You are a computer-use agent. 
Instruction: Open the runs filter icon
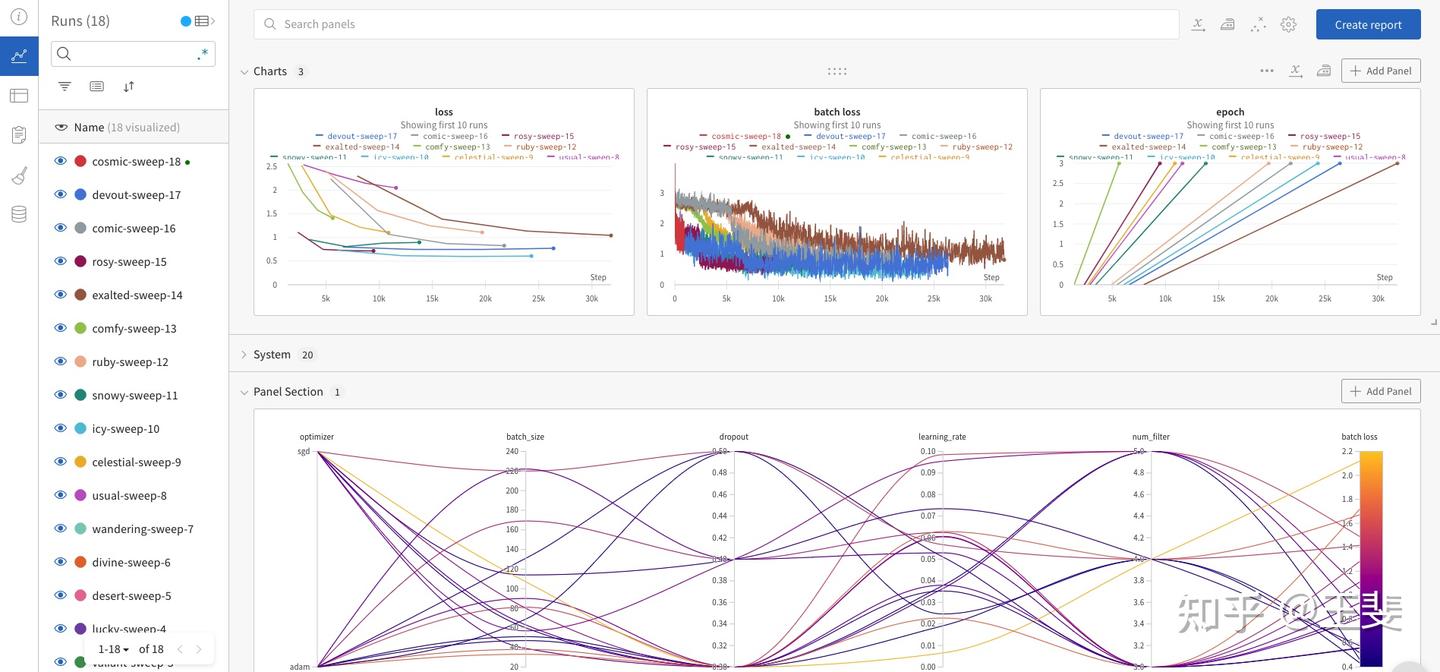65,87
